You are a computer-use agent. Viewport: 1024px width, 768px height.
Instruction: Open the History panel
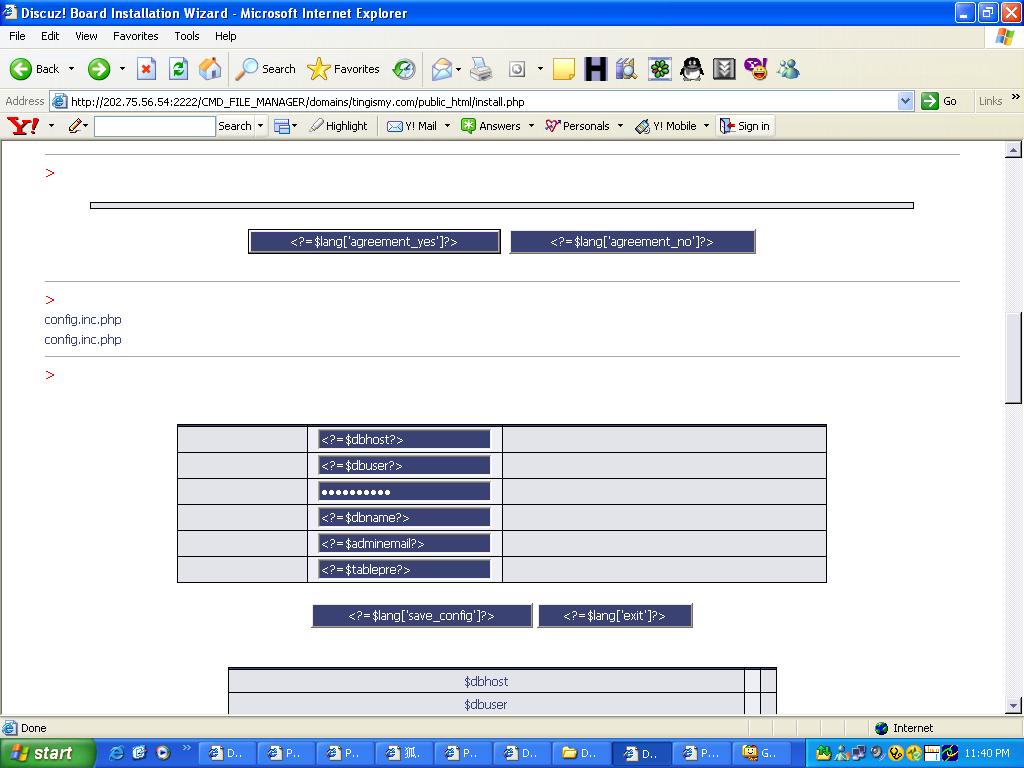coord(404,69)
